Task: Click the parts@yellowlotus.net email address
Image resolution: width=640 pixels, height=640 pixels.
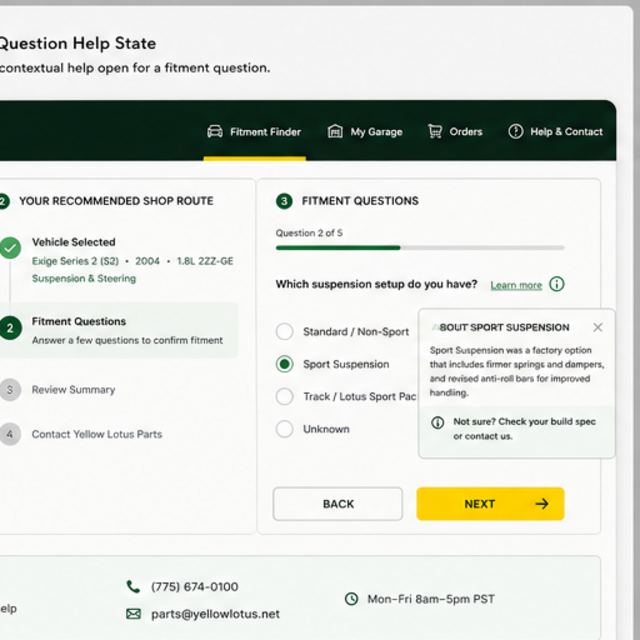Action: click(x=216, y=614)
